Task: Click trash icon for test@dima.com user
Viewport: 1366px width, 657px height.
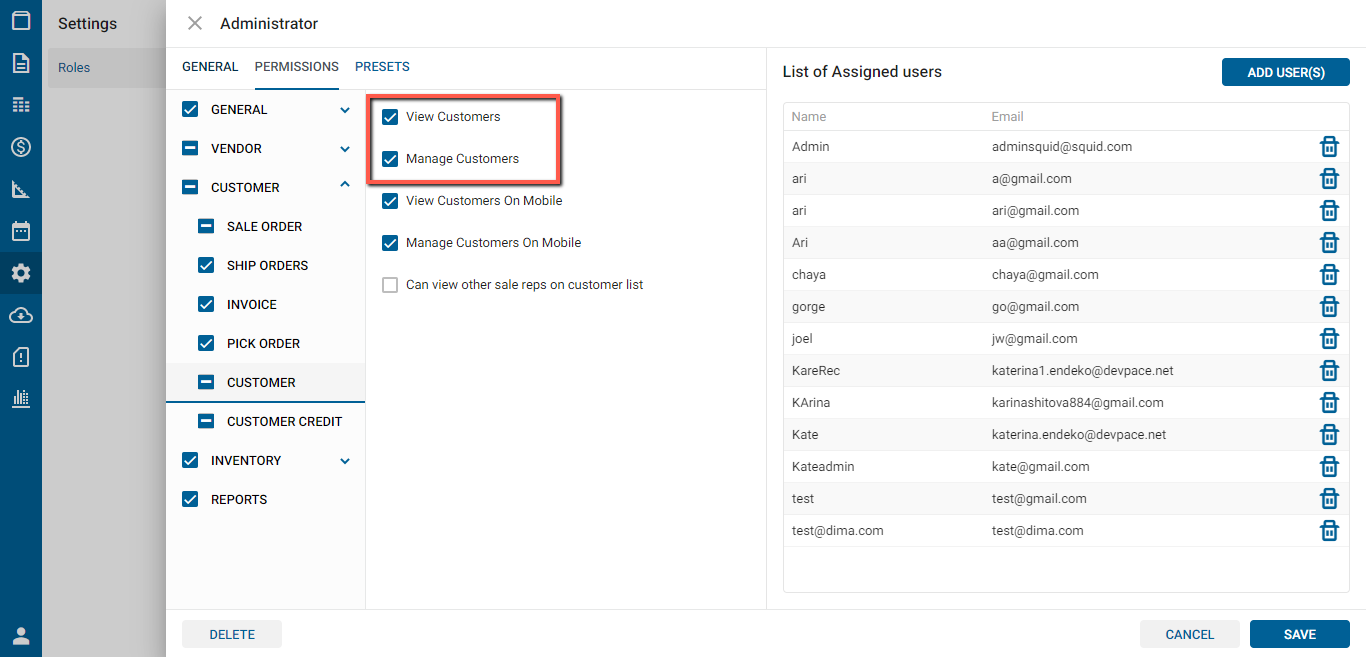Action: [1329, 531]
